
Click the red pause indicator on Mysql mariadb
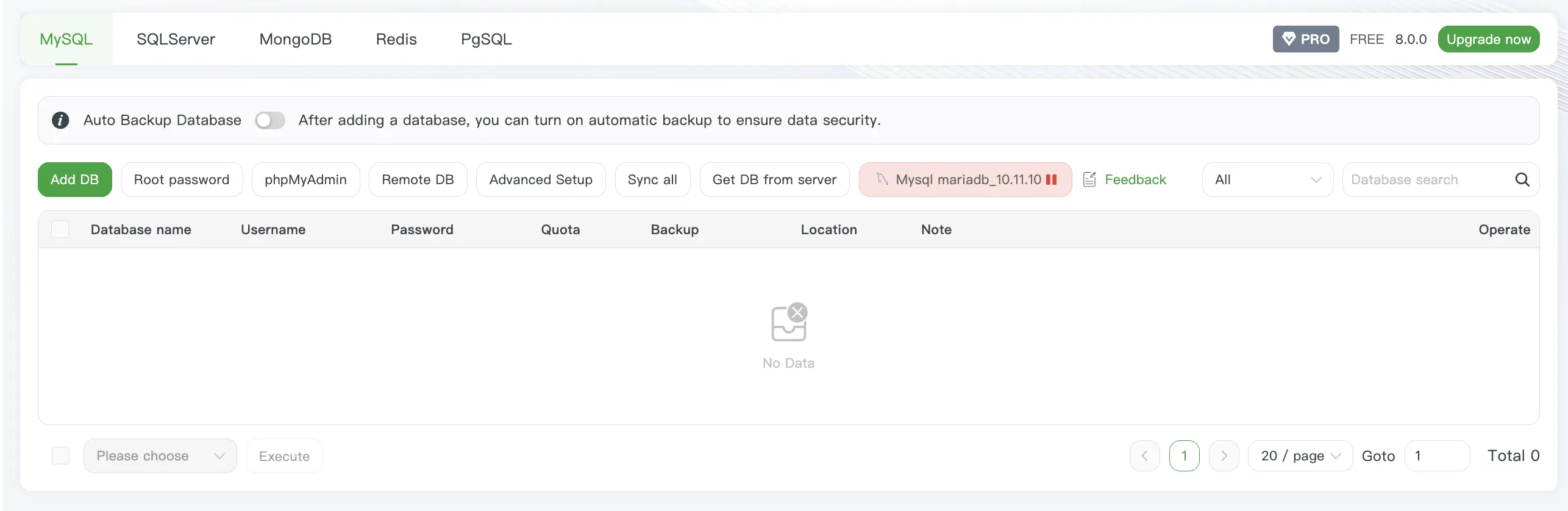pos(1051,179)
